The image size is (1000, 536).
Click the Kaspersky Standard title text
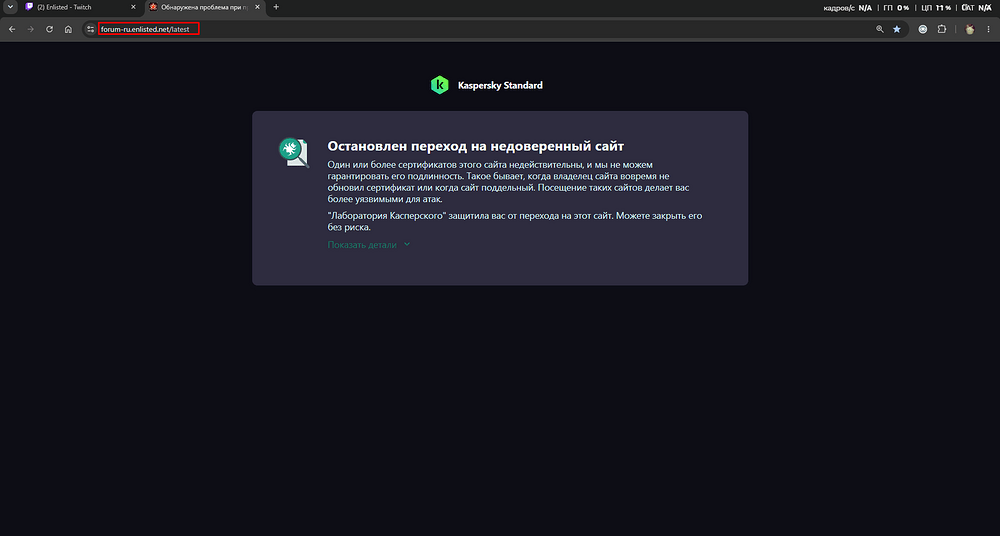(500, 86)
